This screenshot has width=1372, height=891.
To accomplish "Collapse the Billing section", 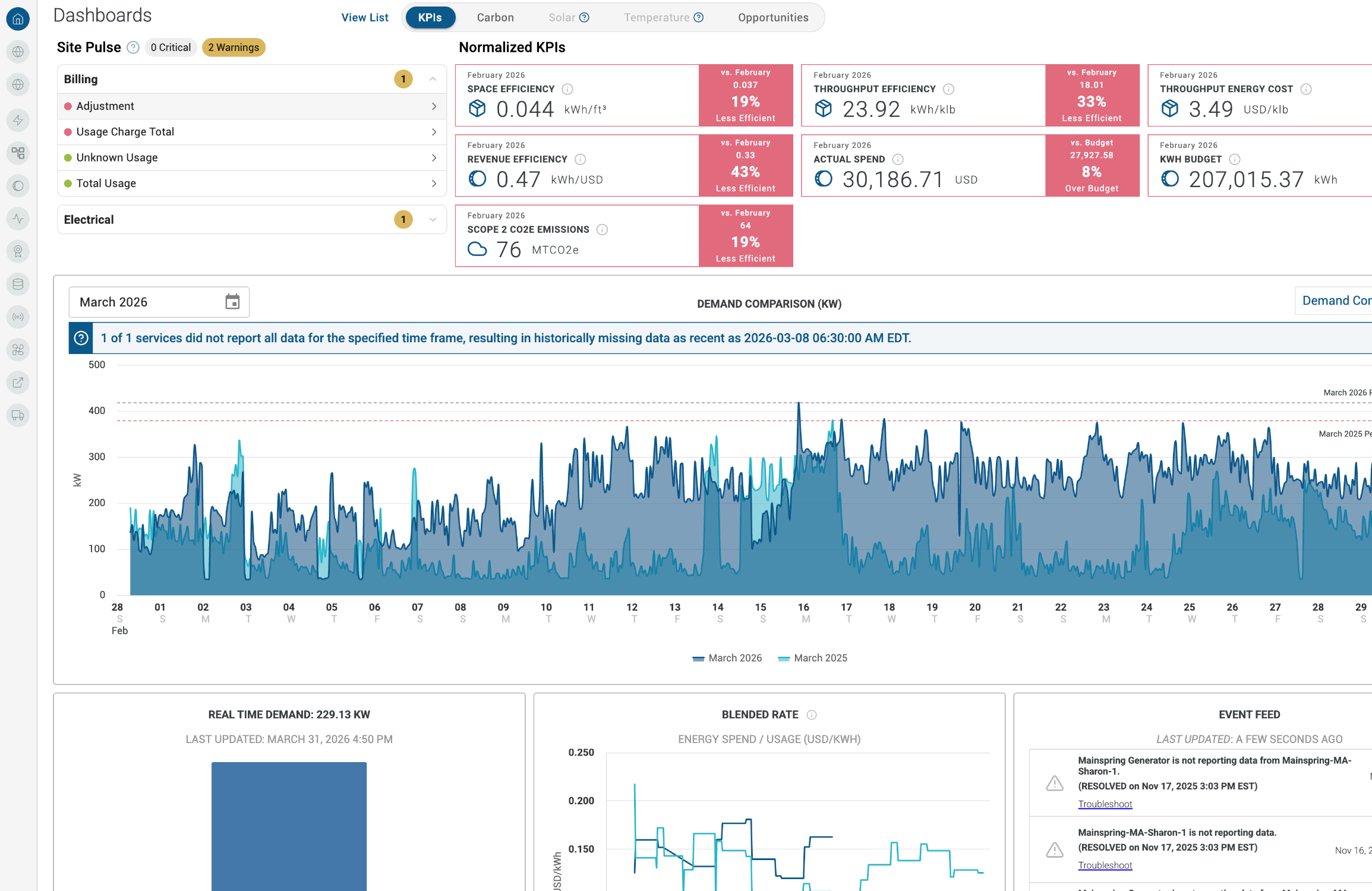I will 433,79.
